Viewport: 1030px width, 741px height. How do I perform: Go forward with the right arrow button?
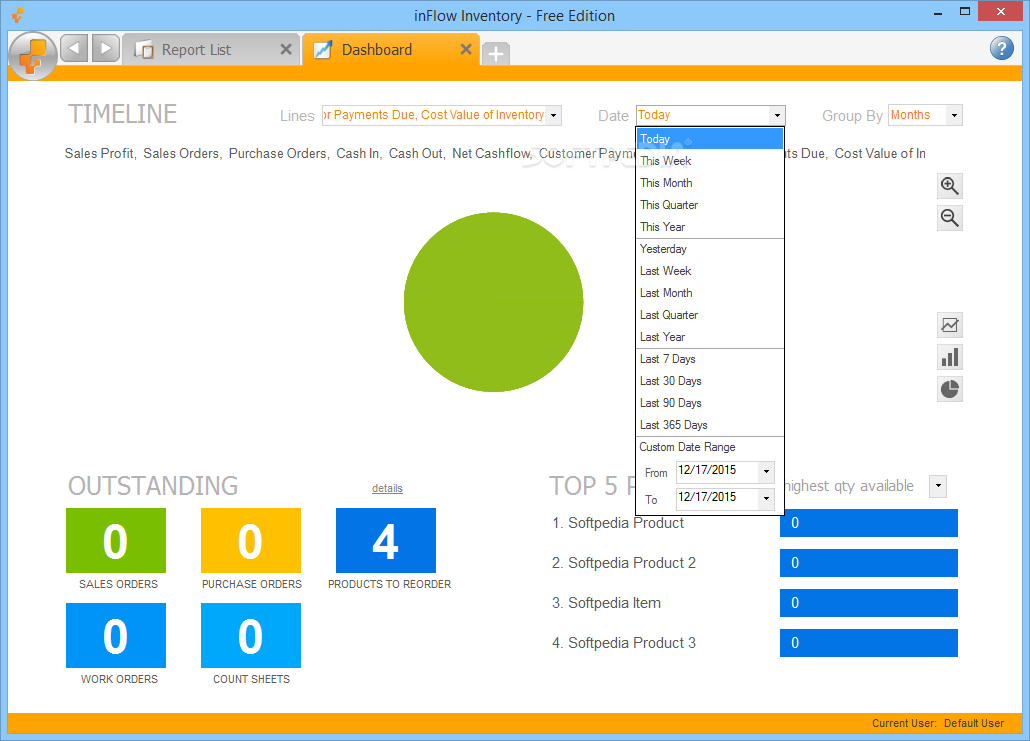click(105, 48)
